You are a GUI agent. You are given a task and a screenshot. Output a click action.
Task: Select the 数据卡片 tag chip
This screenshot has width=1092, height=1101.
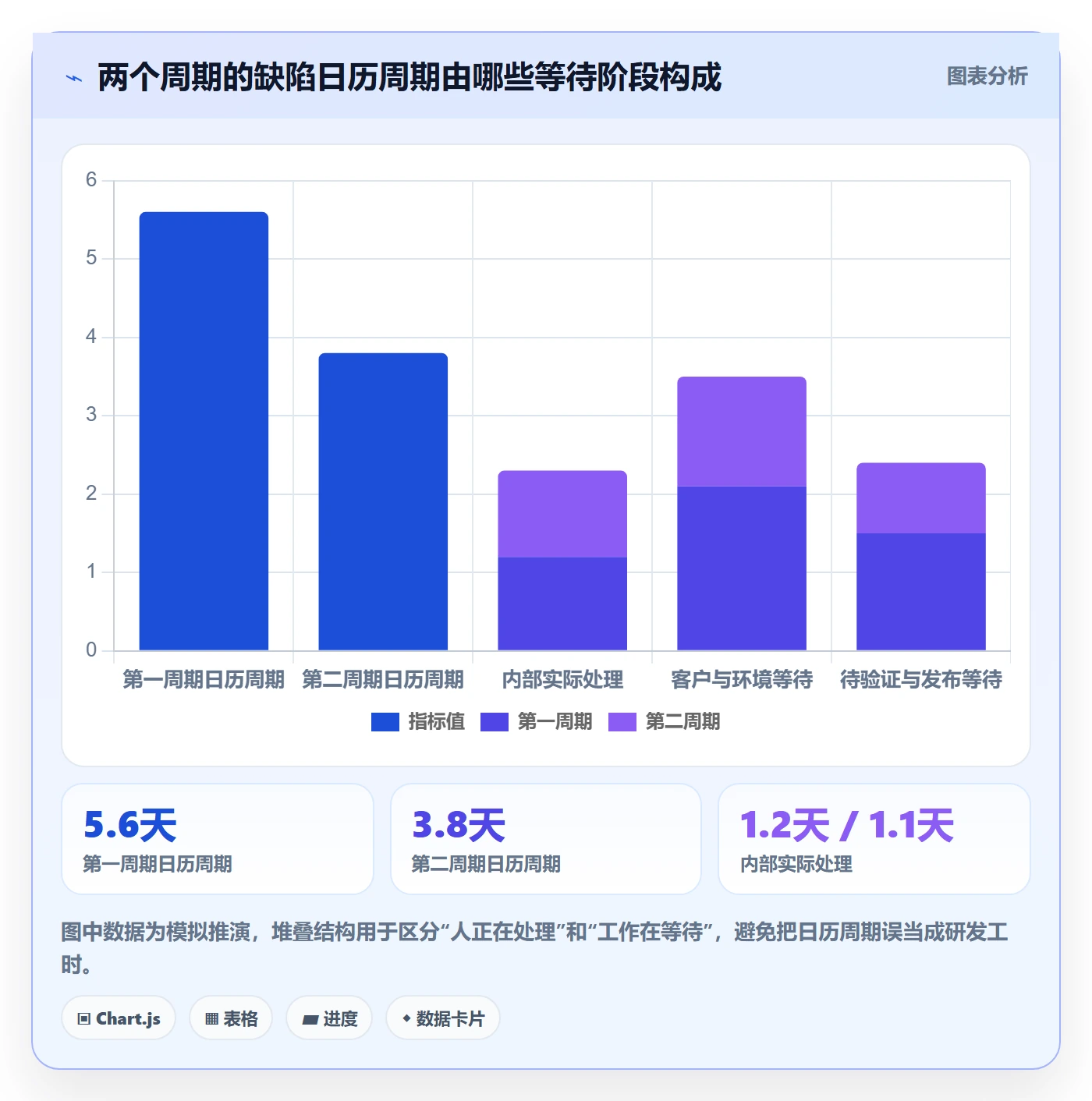coord(443,1018)
